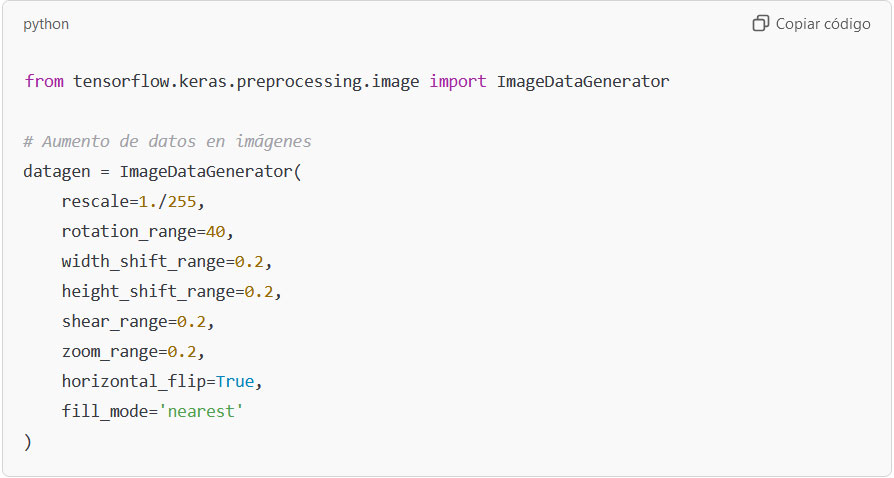Click the True value of horizontal_flip
894x478 pixels.
235,381
